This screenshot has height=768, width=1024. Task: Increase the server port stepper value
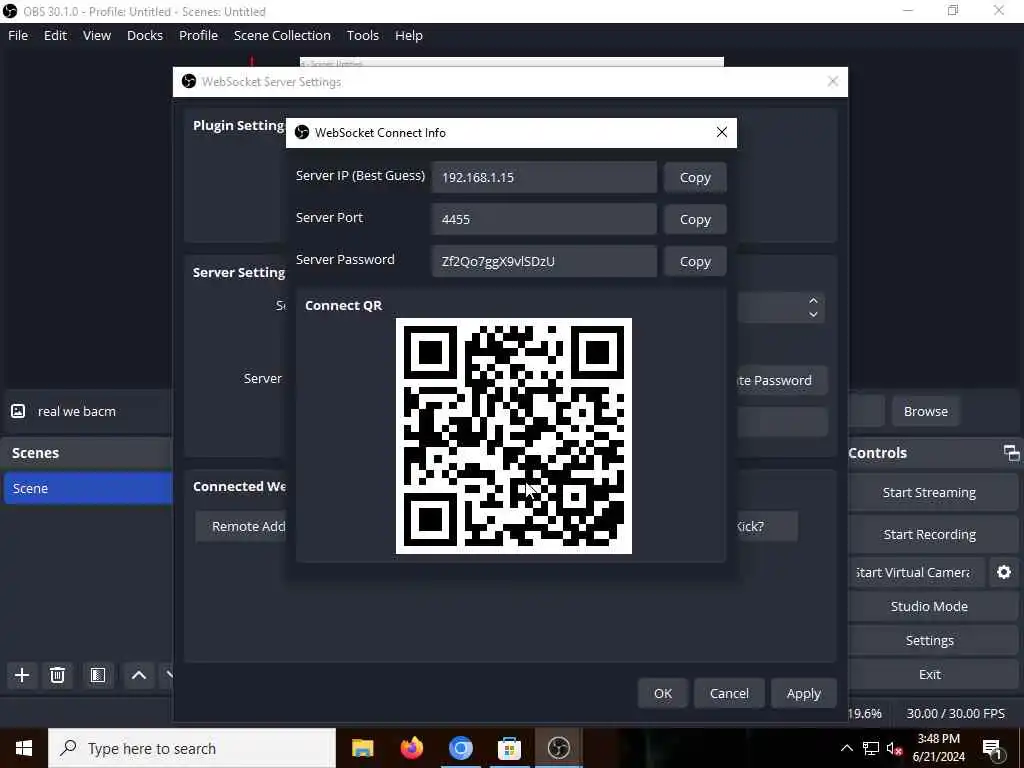[813, 300]
